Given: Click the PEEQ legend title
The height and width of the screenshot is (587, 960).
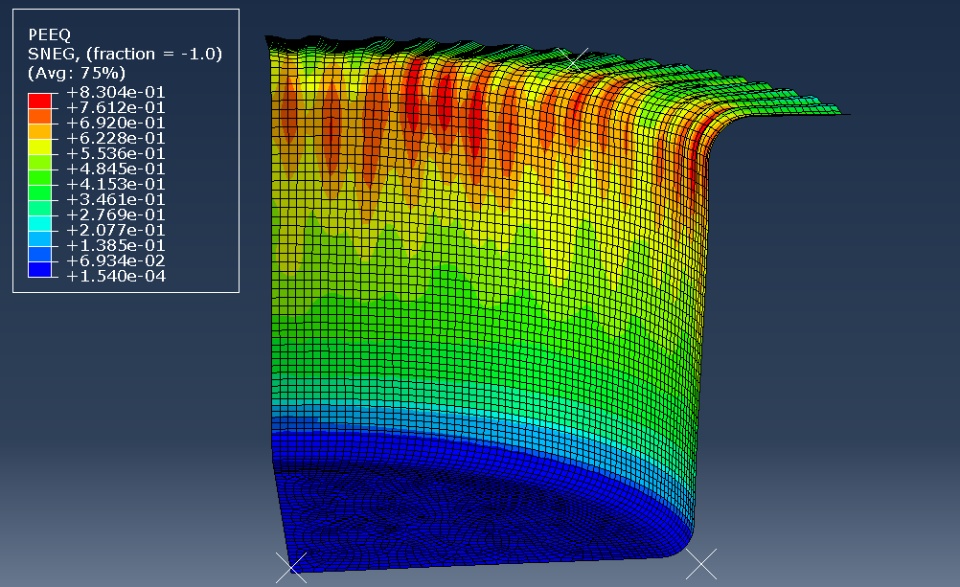Looking at the screenshot, I should (50, 35).
